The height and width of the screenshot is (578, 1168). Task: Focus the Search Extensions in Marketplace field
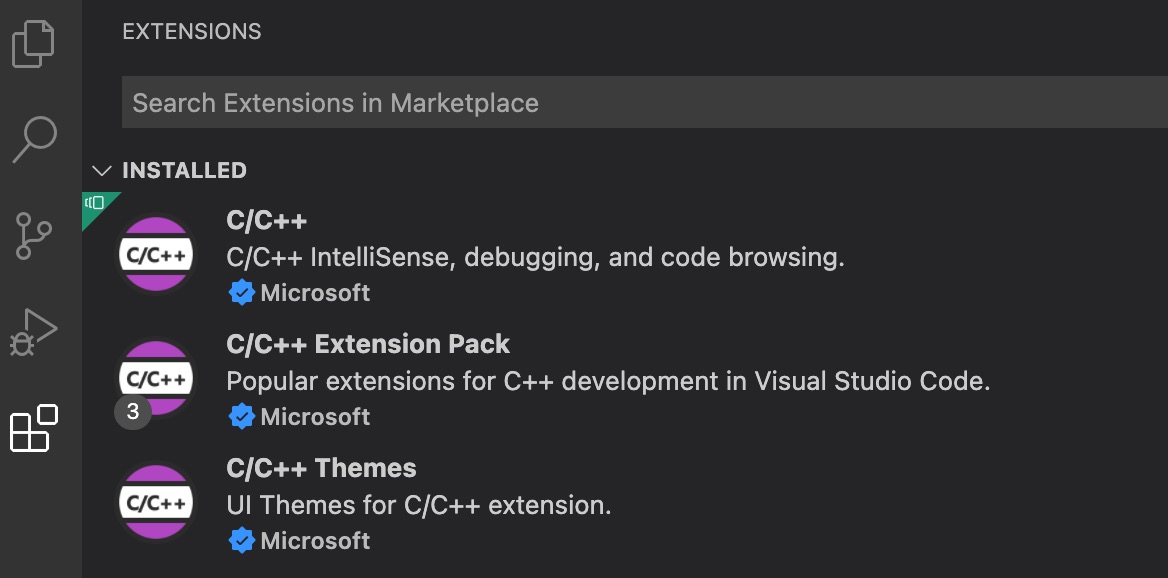[x=640, y=103]
